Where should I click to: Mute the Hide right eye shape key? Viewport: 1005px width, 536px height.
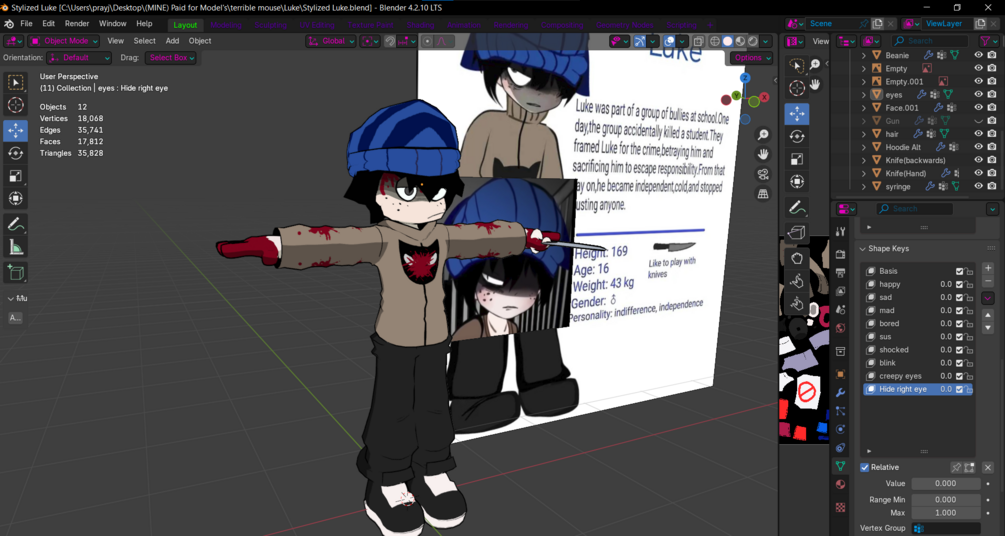tap(959, 389)
